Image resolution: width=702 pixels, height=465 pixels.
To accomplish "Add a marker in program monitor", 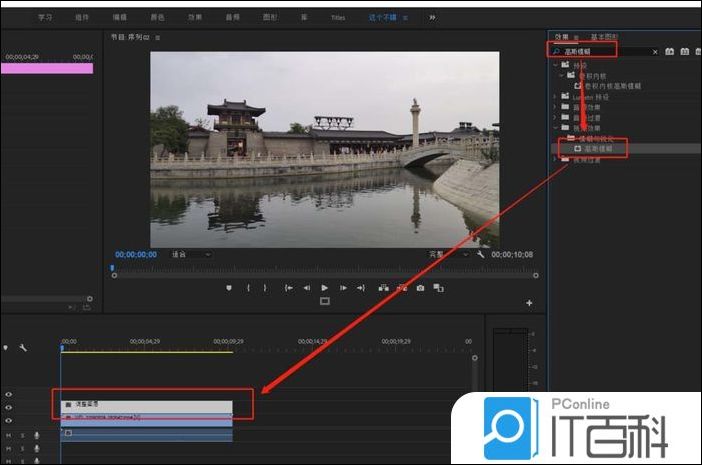I will coord(229,288).
